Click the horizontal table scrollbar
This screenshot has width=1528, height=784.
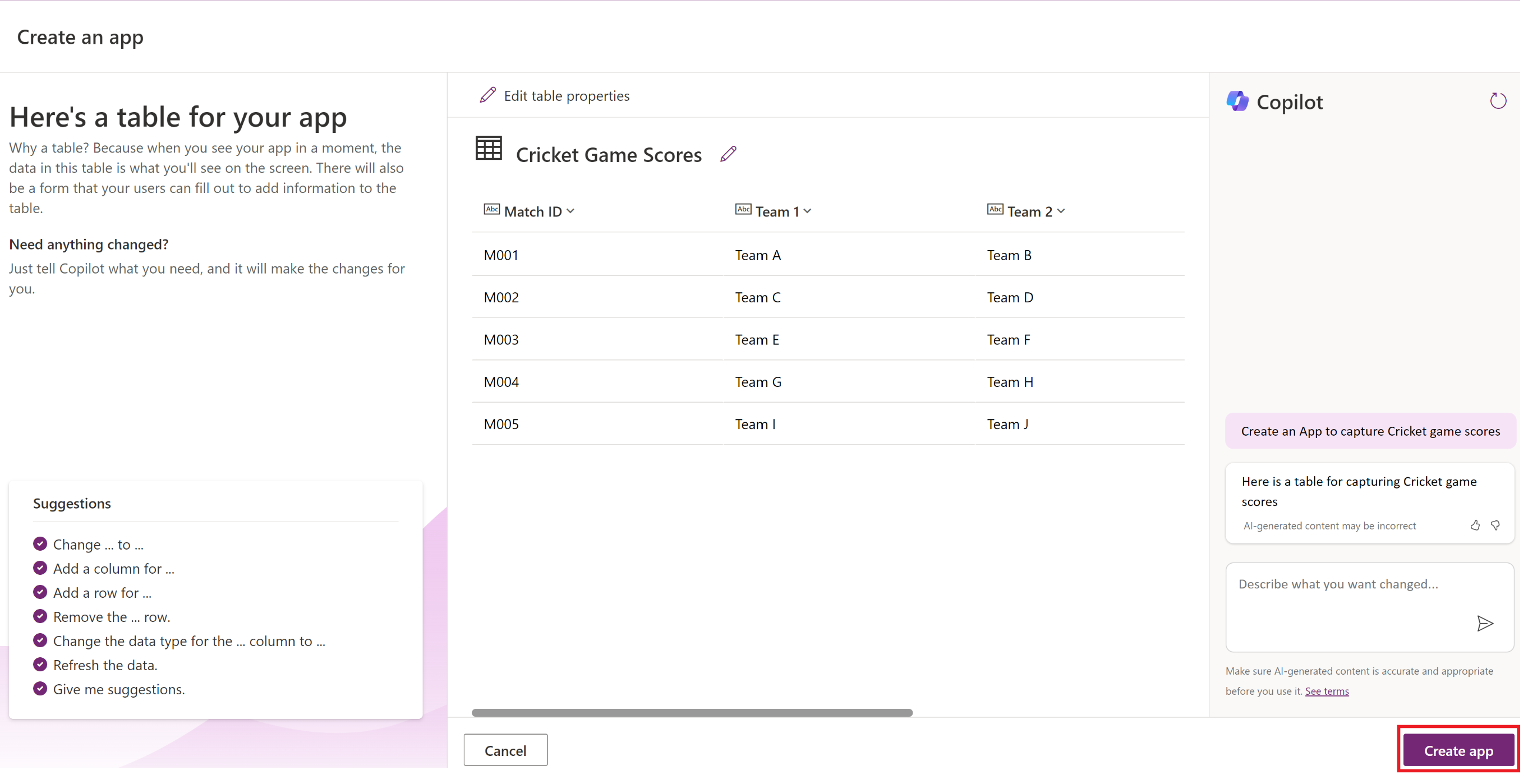click(x=692, y=712)
